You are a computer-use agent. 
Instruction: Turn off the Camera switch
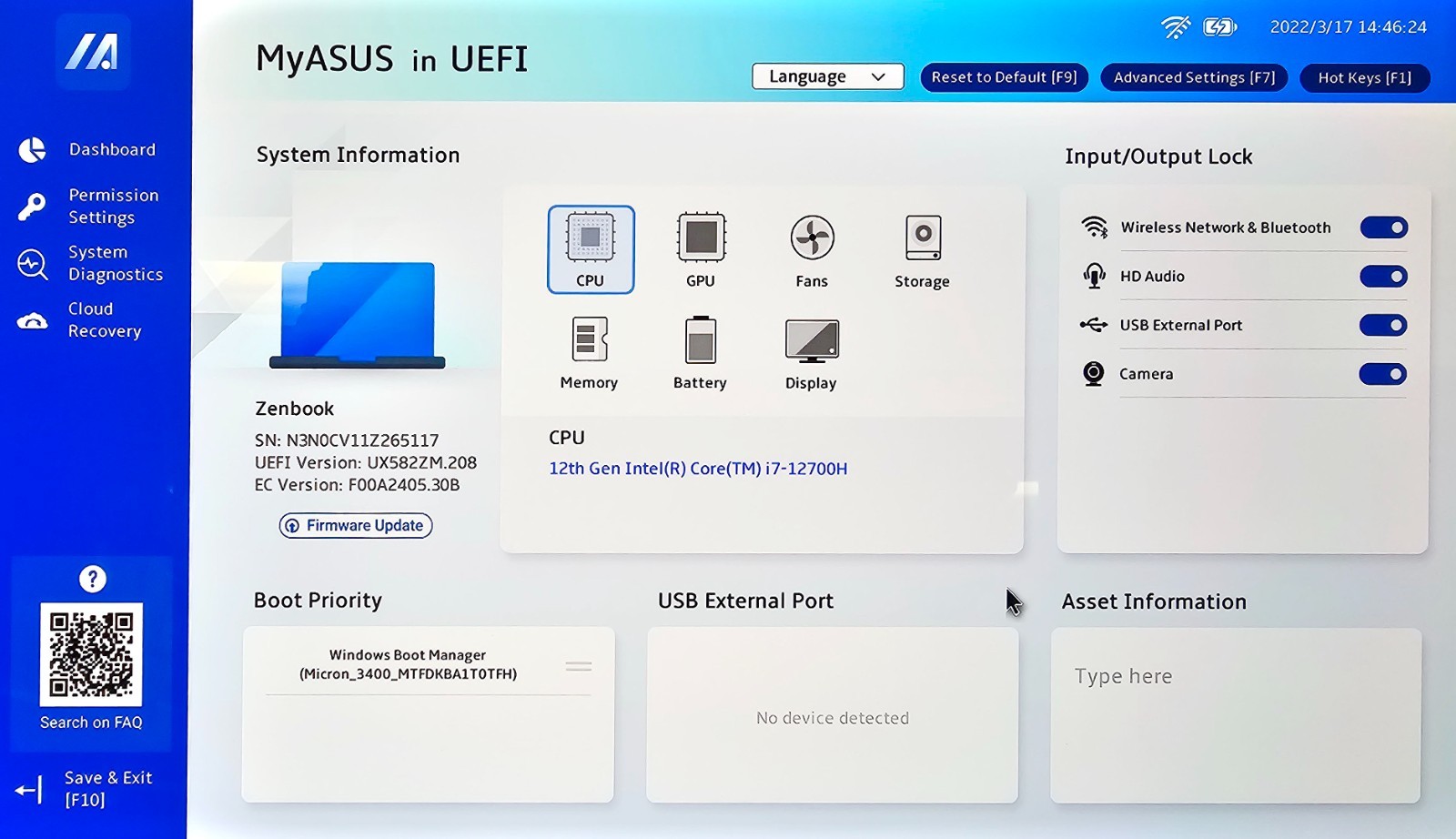point(1383,374)
